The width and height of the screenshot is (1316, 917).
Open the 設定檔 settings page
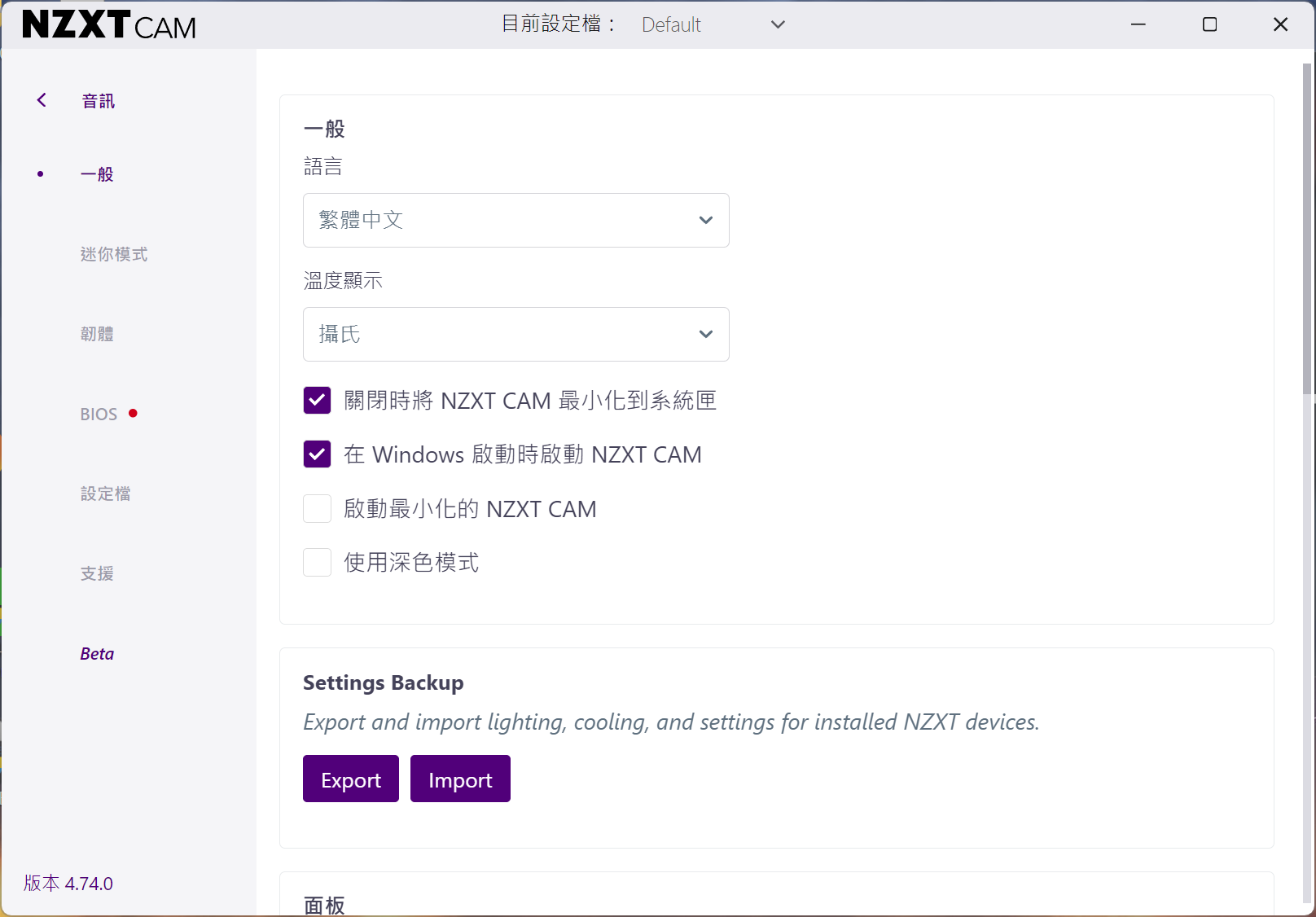point(105,494)
